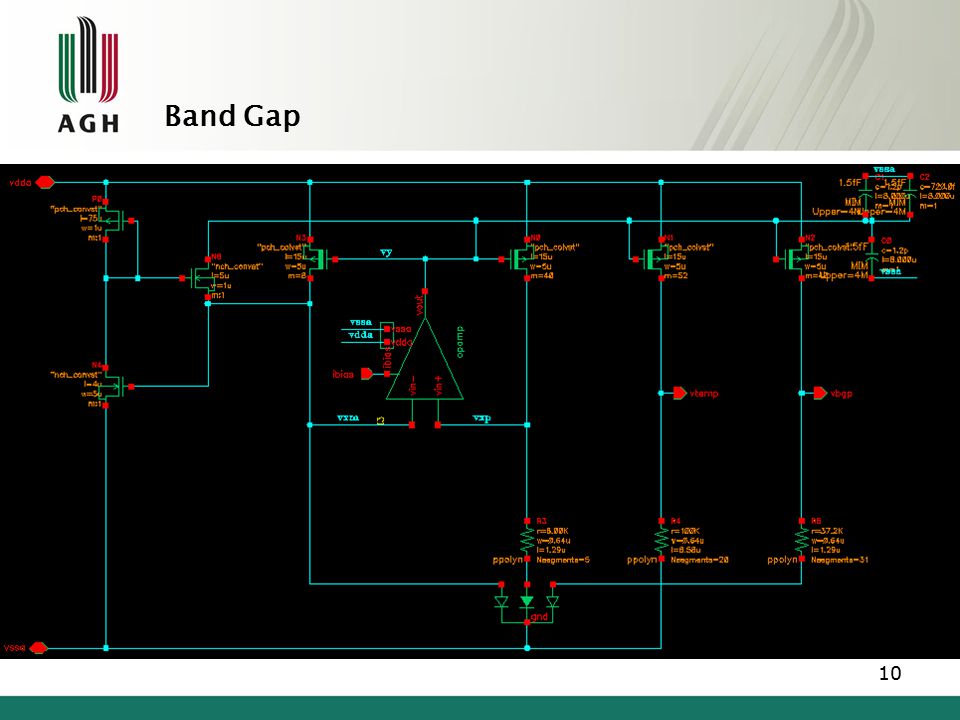960x720 pixels.
Task: Click the vxm net label
Action: pos(348,418)
